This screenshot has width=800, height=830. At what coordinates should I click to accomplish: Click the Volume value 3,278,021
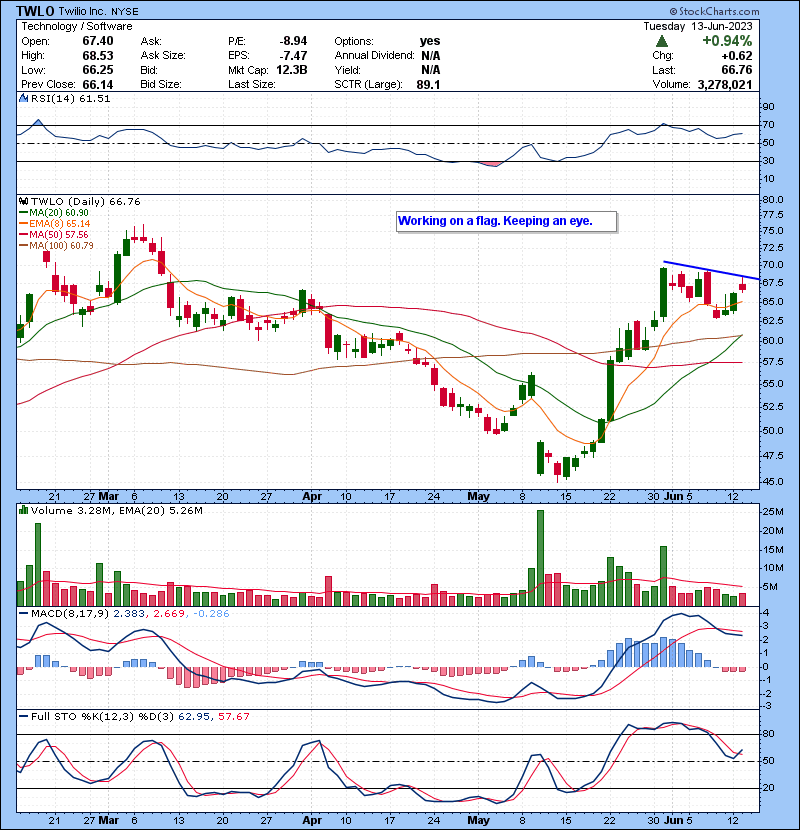[725, 85]
